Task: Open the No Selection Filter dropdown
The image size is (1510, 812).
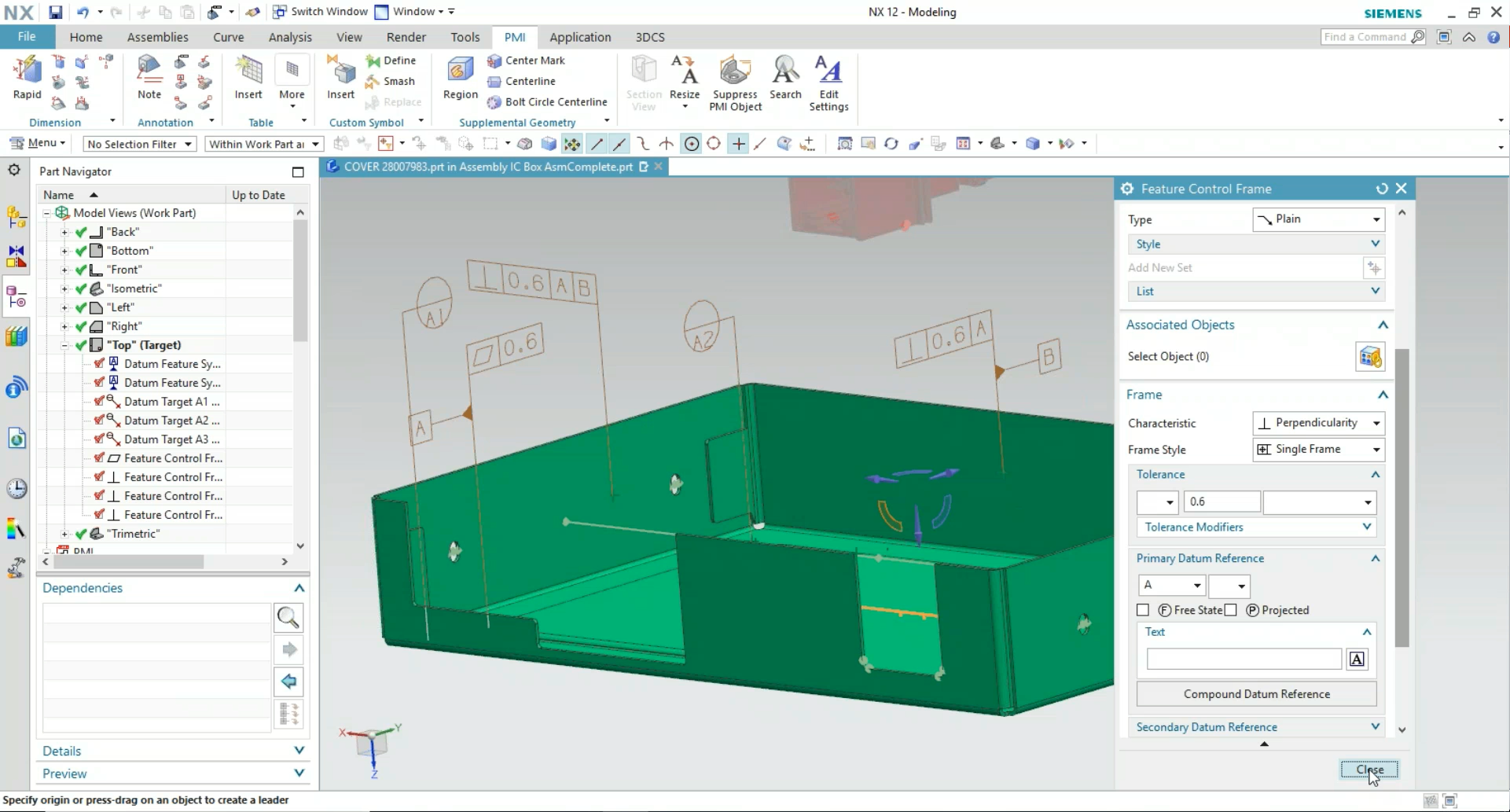Action: click(x=138, y=144)
